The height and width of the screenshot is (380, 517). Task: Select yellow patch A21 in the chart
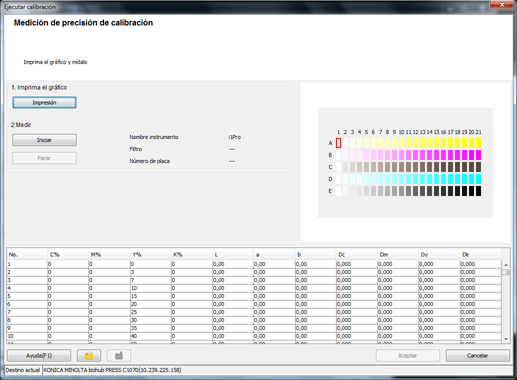478,143
